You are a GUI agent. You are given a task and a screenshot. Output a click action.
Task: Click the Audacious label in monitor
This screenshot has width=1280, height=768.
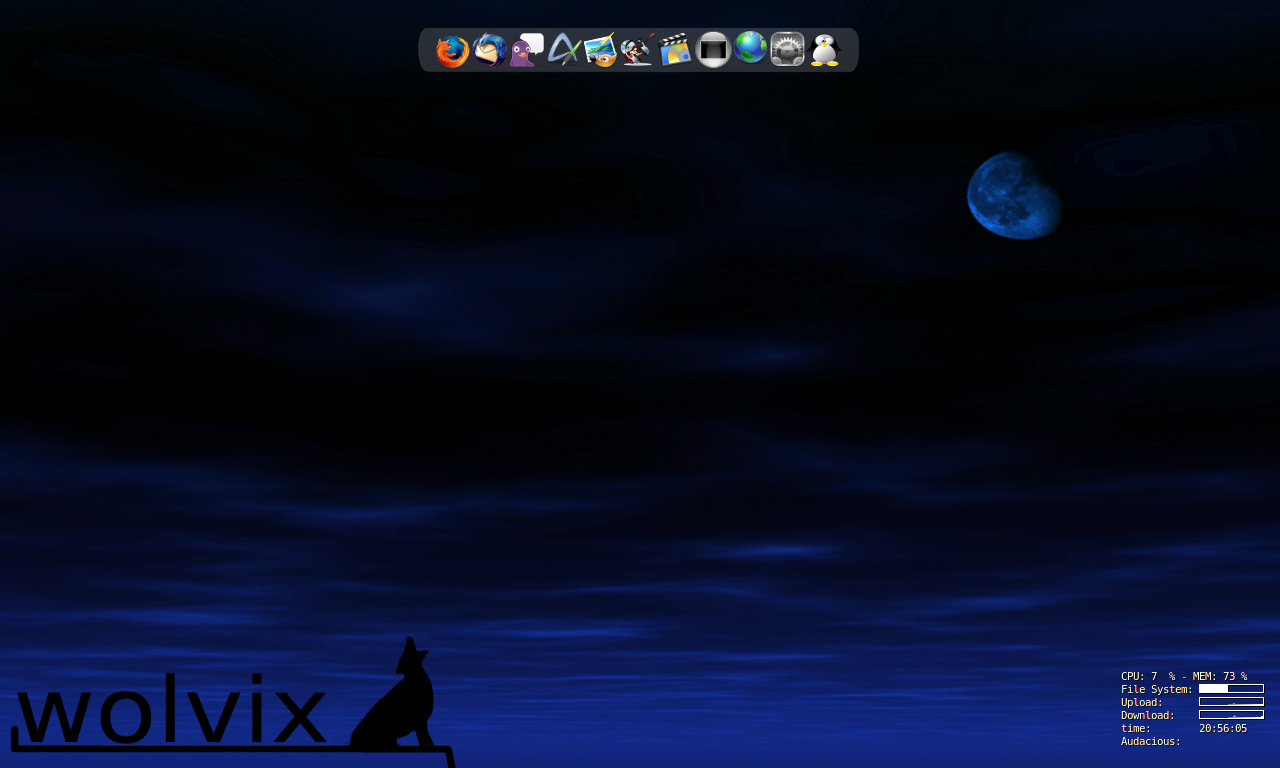point(1151,741)
